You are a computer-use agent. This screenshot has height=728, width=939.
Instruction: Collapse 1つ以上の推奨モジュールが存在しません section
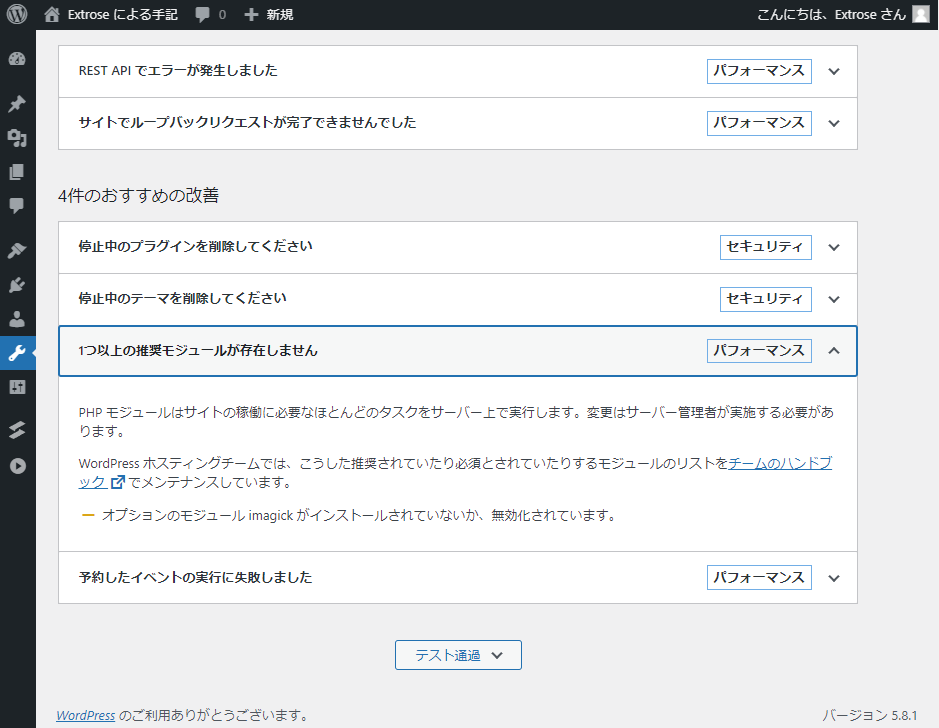click(835, 351)
